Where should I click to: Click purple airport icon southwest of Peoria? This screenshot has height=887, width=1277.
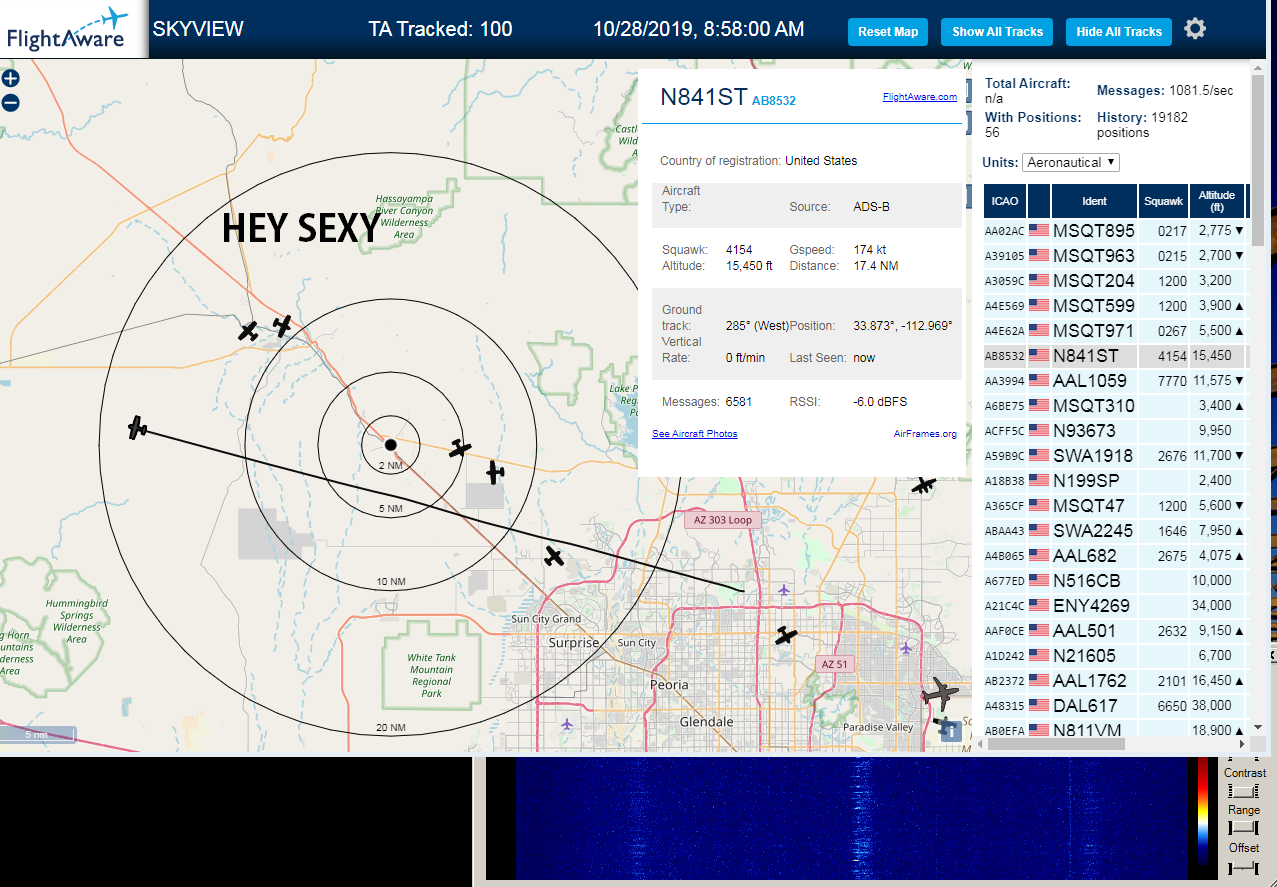point(568,723)
